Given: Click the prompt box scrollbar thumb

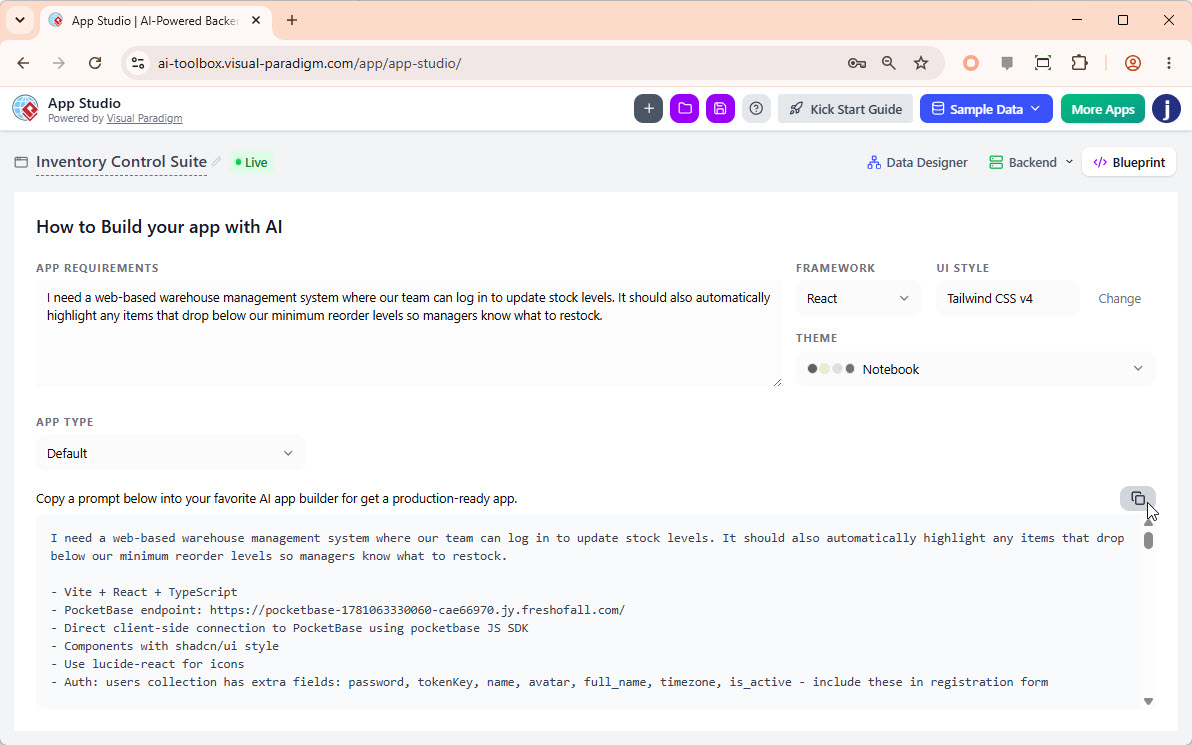Looking at the screenshot, I should tap(1148, 541).
